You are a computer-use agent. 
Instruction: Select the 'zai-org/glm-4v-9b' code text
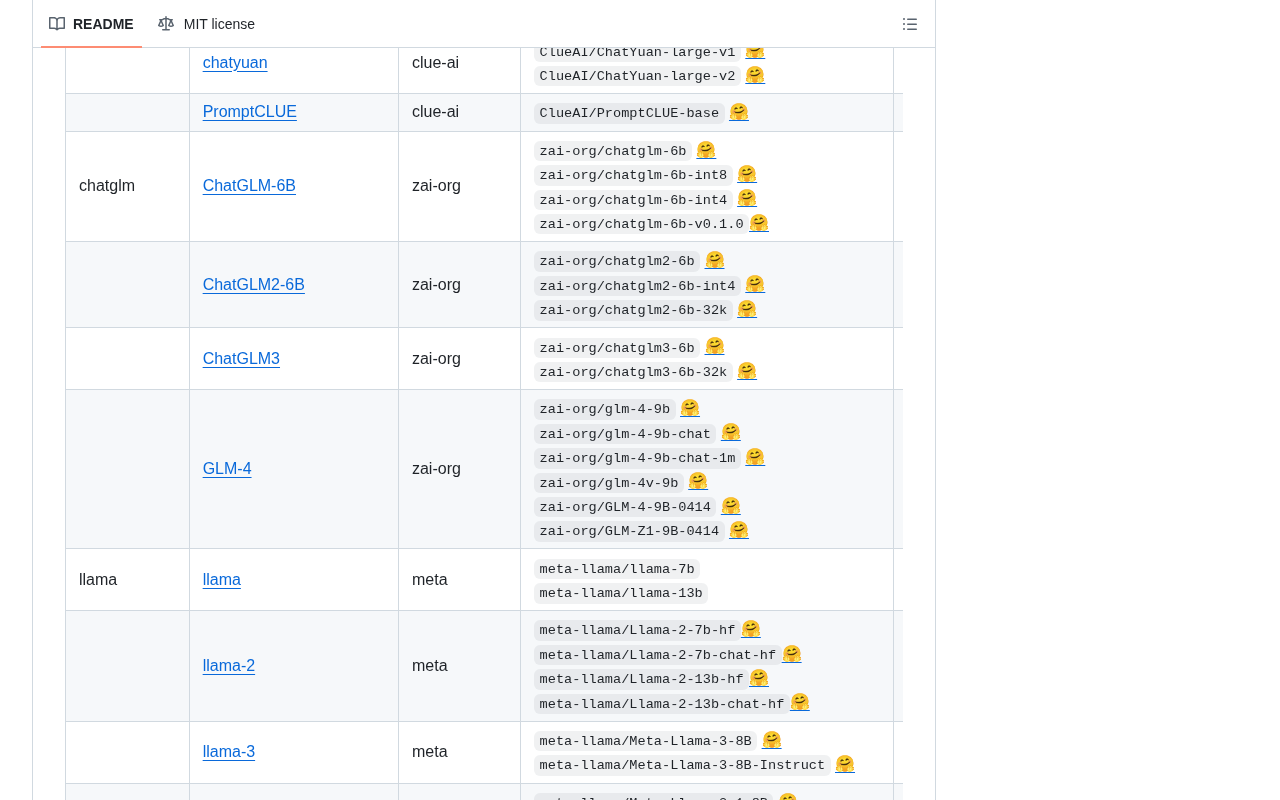tap(609, 483)
